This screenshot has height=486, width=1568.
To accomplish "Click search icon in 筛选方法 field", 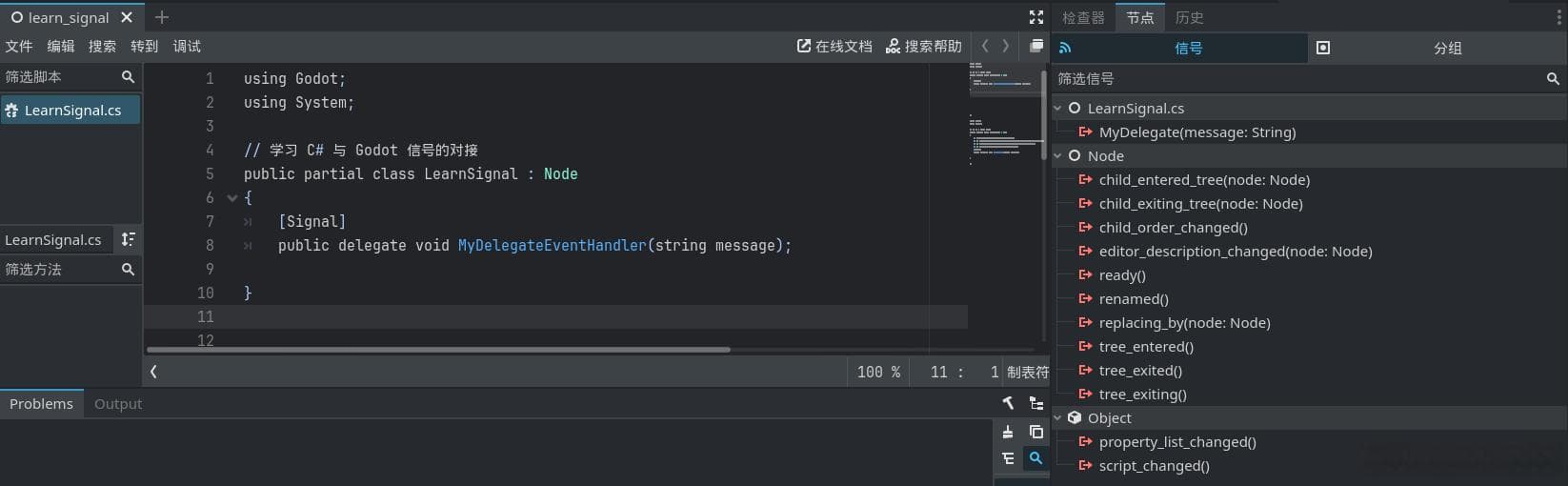I will (128, 270).
